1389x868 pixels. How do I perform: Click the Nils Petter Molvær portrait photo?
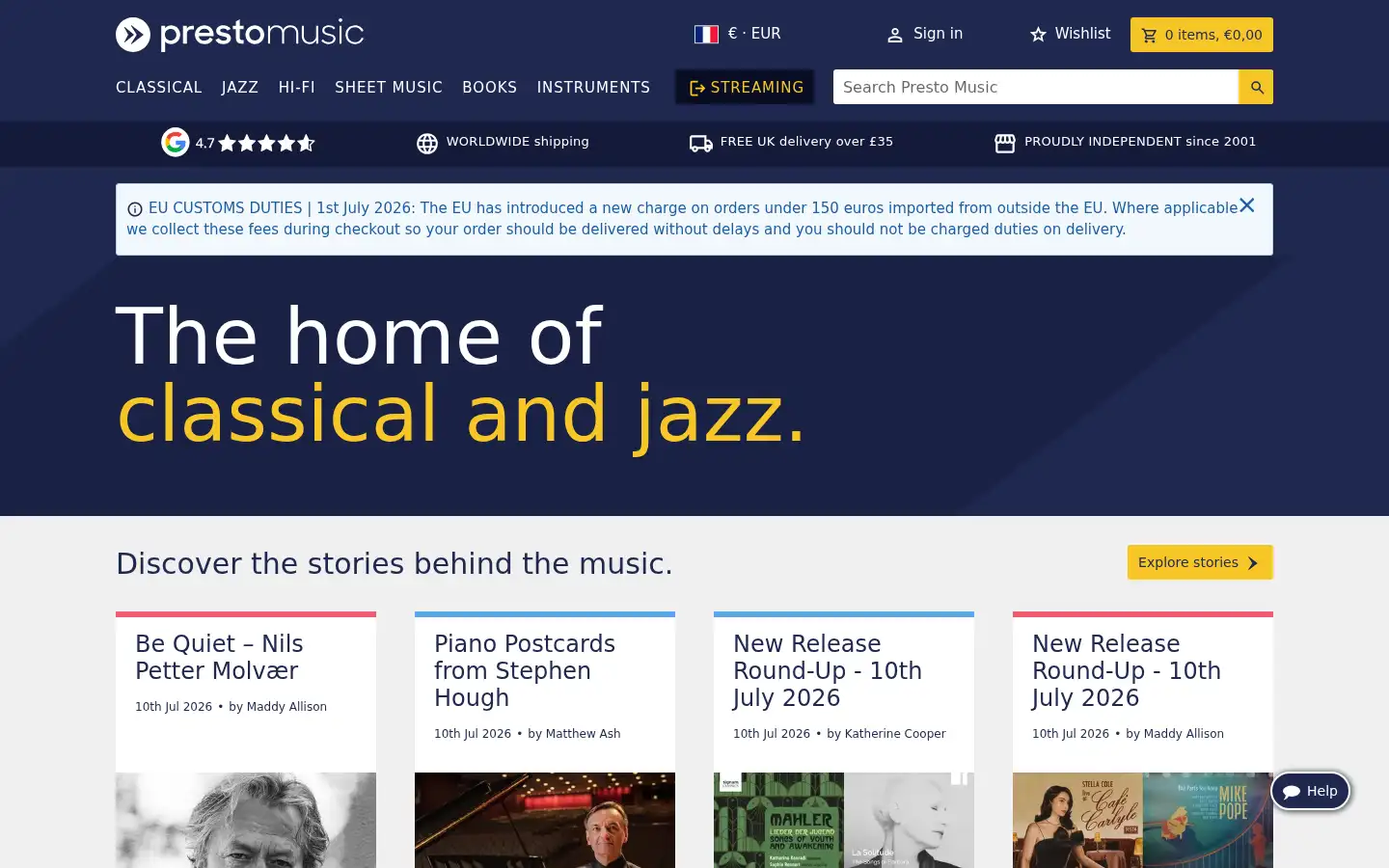pos(246,820)
